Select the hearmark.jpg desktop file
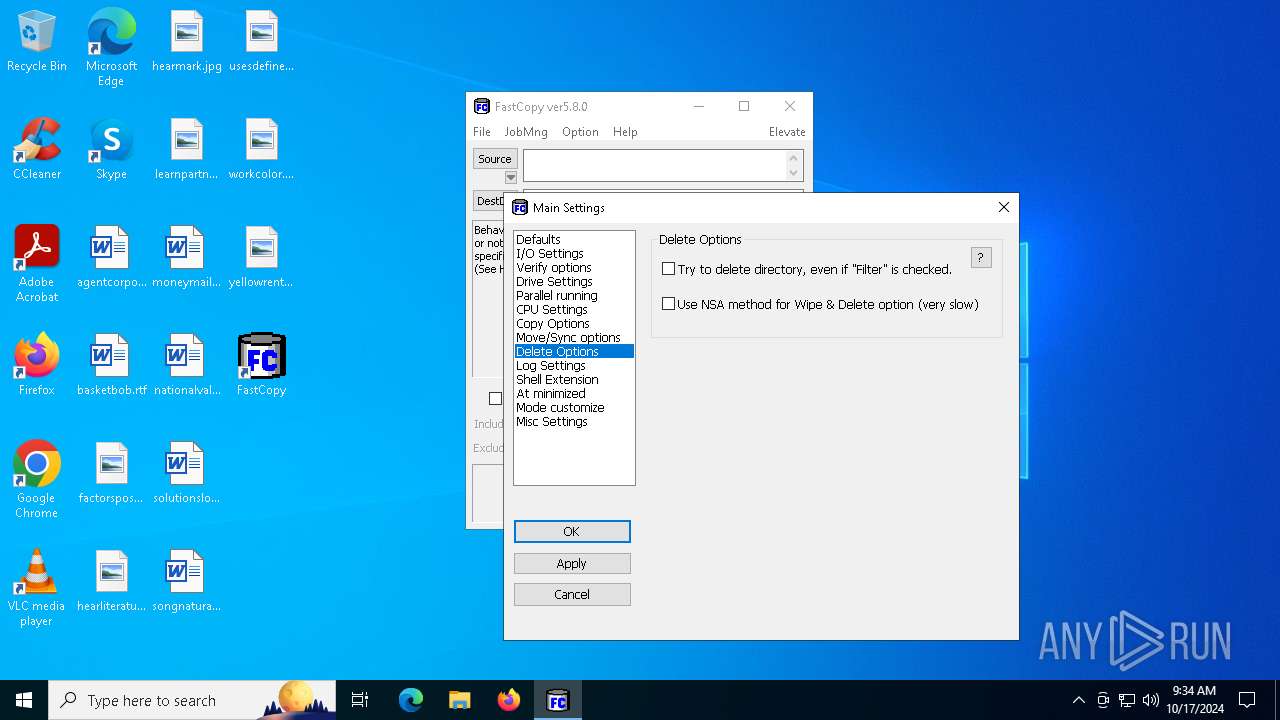Viewport: 1280px width, 720px height. [187, 42]
